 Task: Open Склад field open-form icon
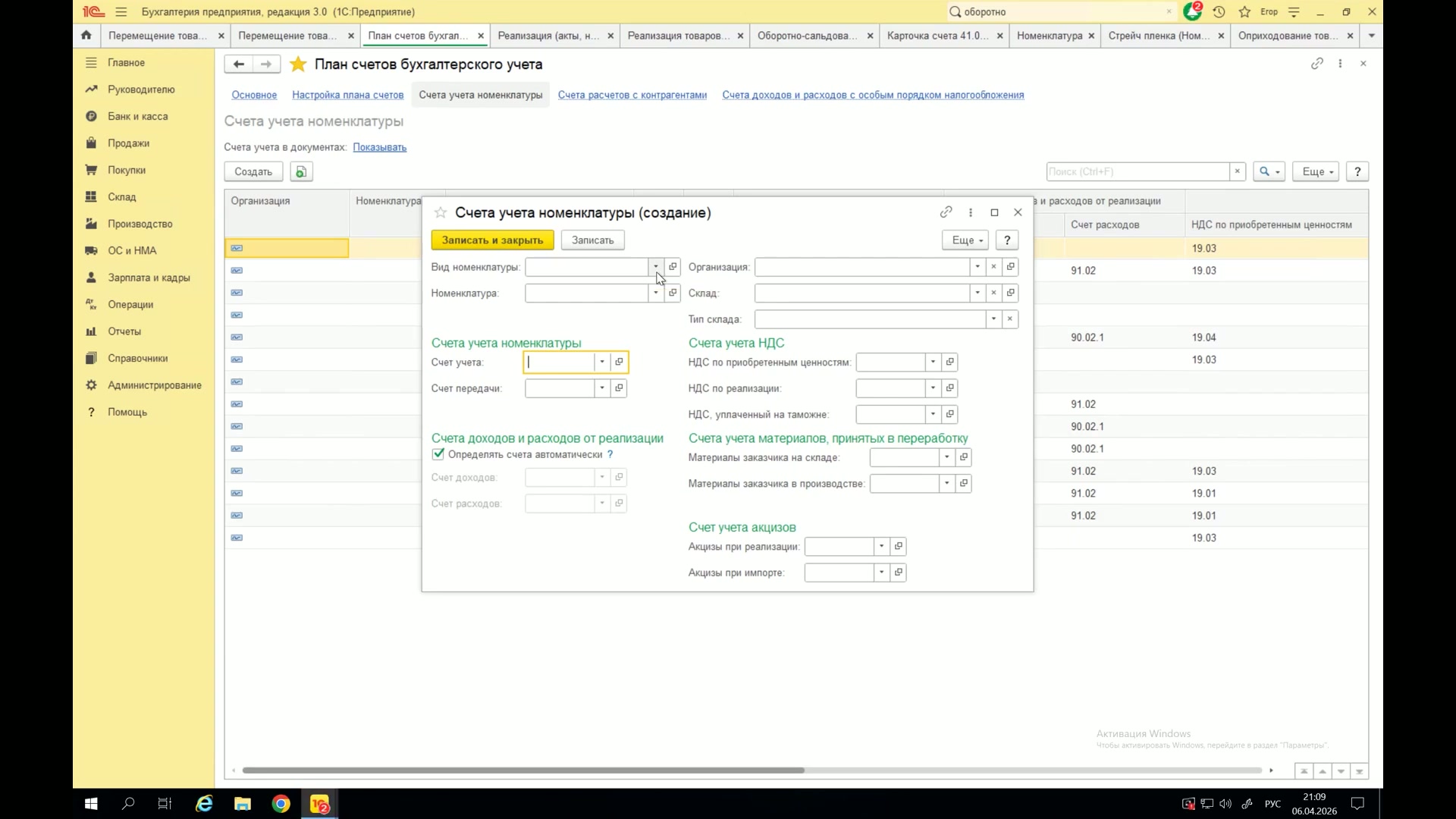coord(1010,293)
